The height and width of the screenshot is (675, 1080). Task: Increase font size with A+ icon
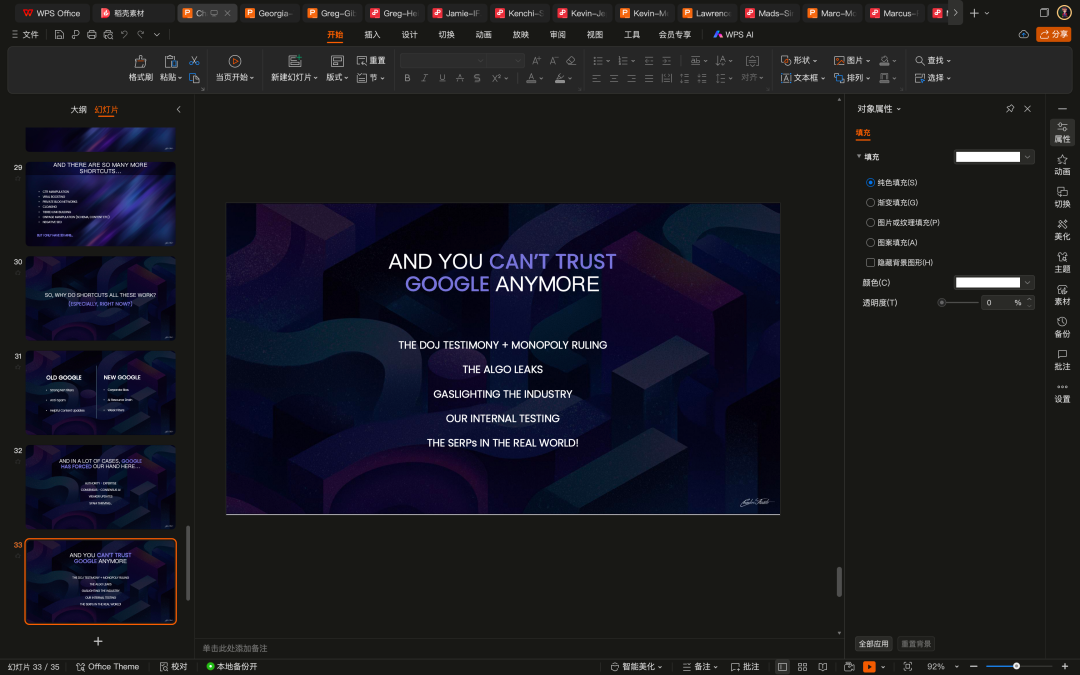(536, 61)
